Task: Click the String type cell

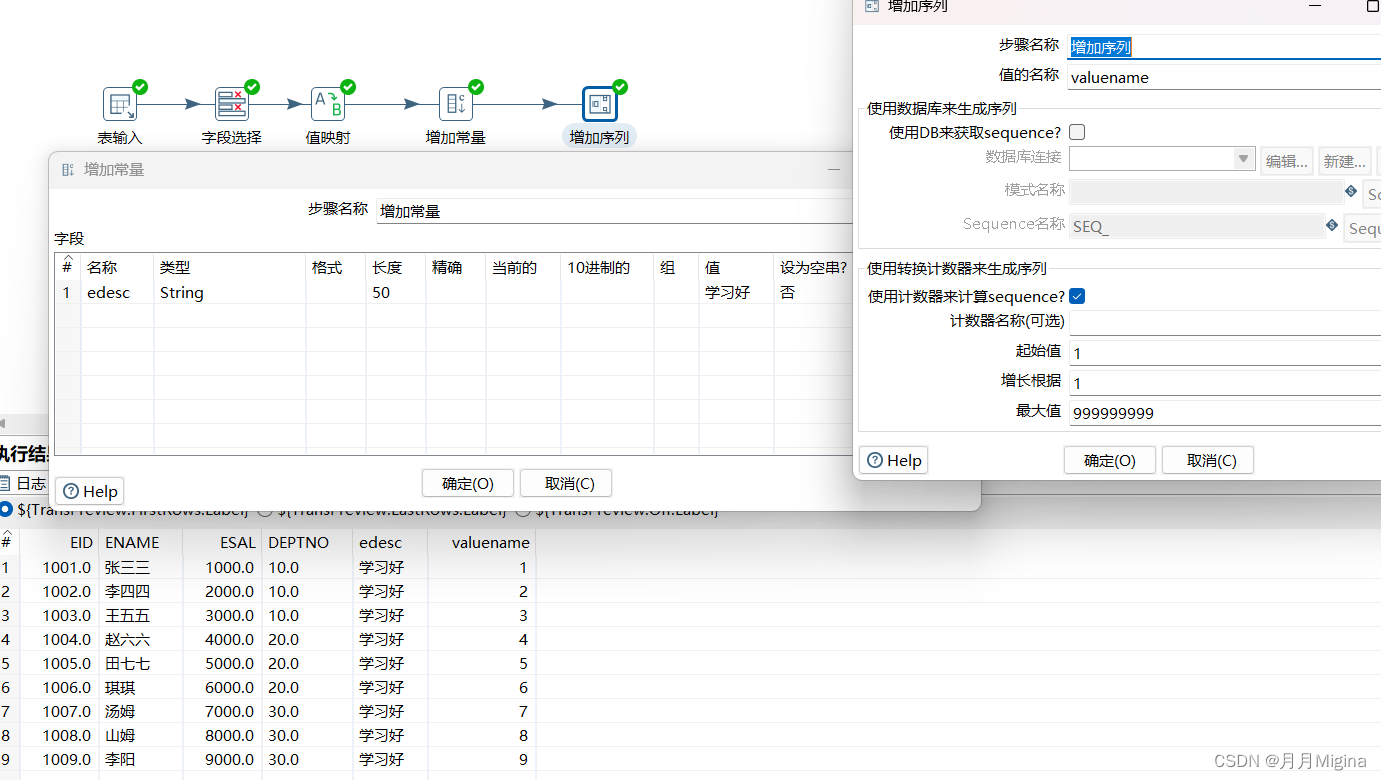Action: pos(229,292)
